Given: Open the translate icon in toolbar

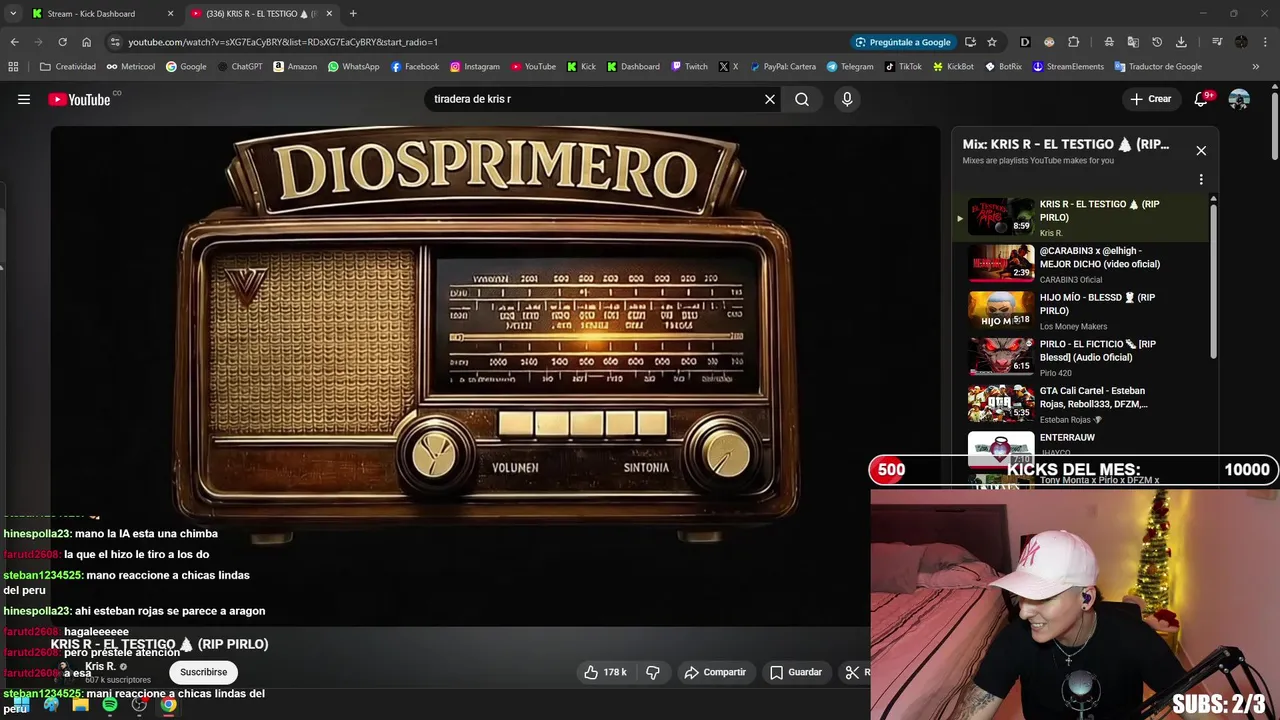Looking at the screenshot, I should tap(1133, 42).
